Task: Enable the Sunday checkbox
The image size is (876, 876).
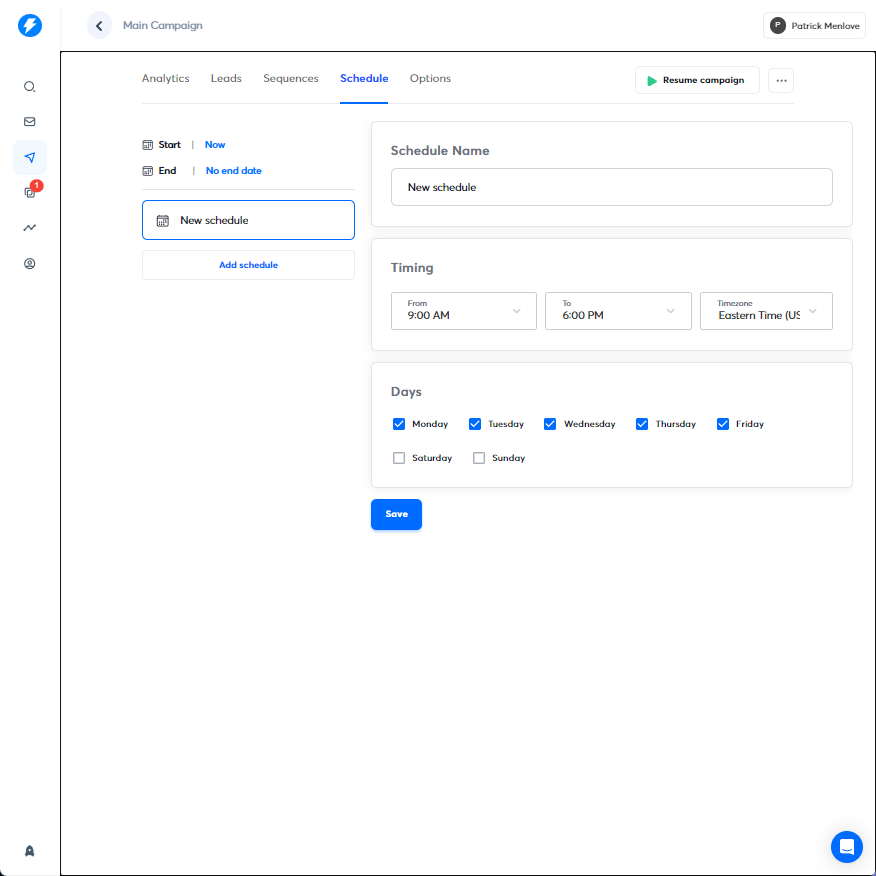Action: tap(479, 458)
